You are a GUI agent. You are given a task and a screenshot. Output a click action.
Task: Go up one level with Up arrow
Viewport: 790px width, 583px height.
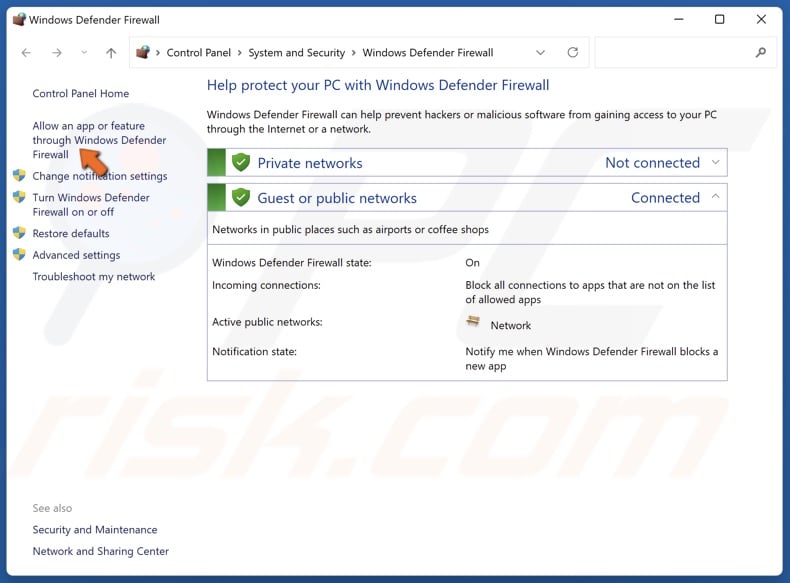111,52
